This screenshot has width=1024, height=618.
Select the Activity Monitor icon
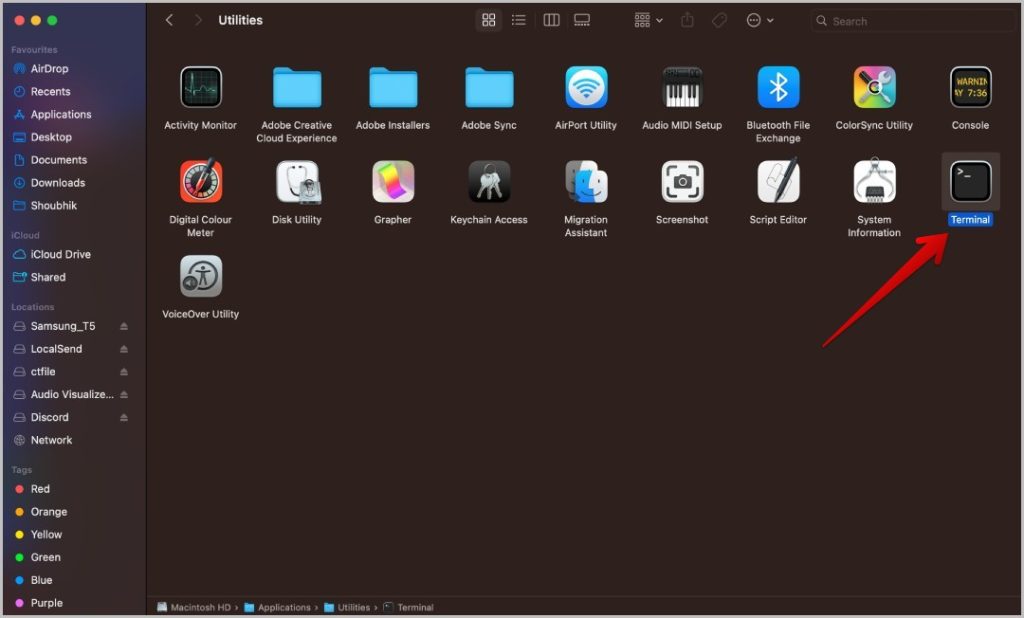click(200, 88)
